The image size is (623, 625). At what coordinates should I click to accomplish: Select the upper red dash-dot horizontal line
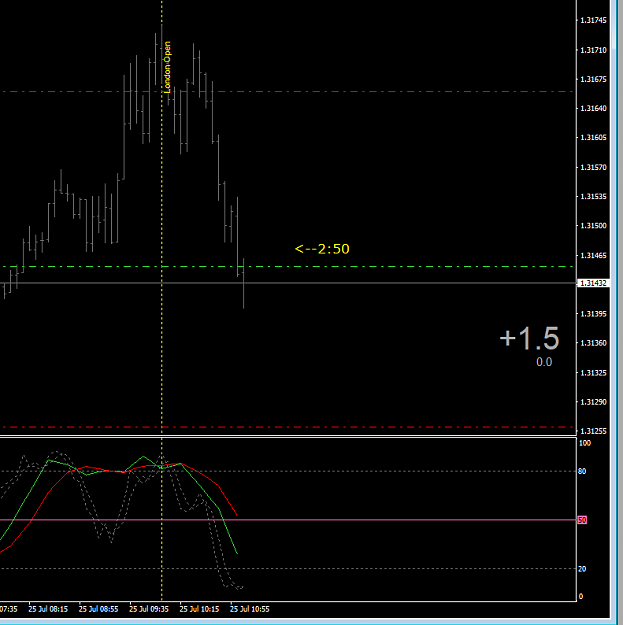coord(287,92)
